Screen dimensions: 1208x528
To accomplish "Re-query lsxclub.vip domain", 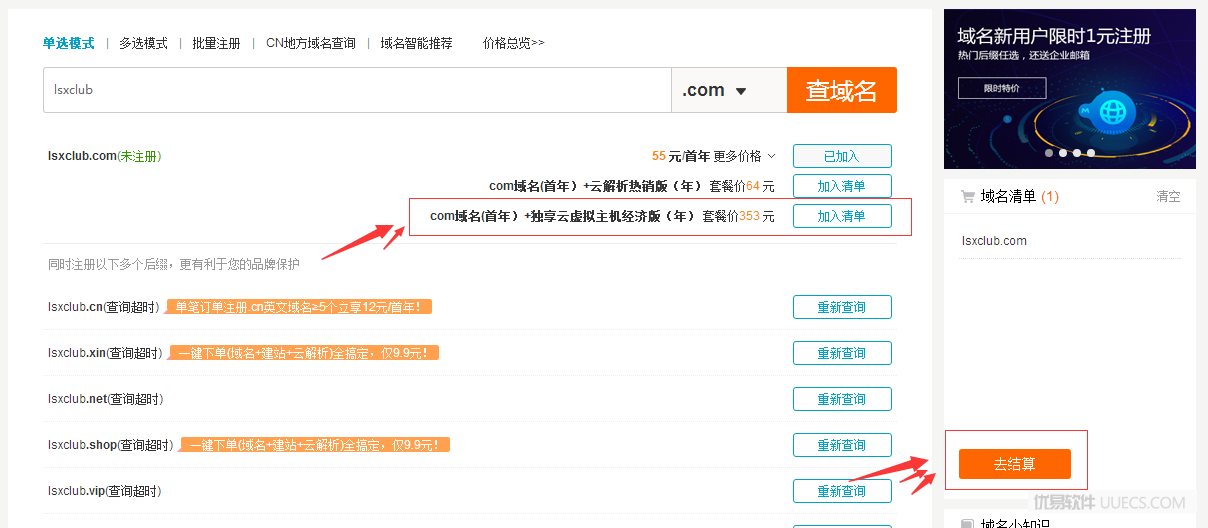I will (842, 491).
